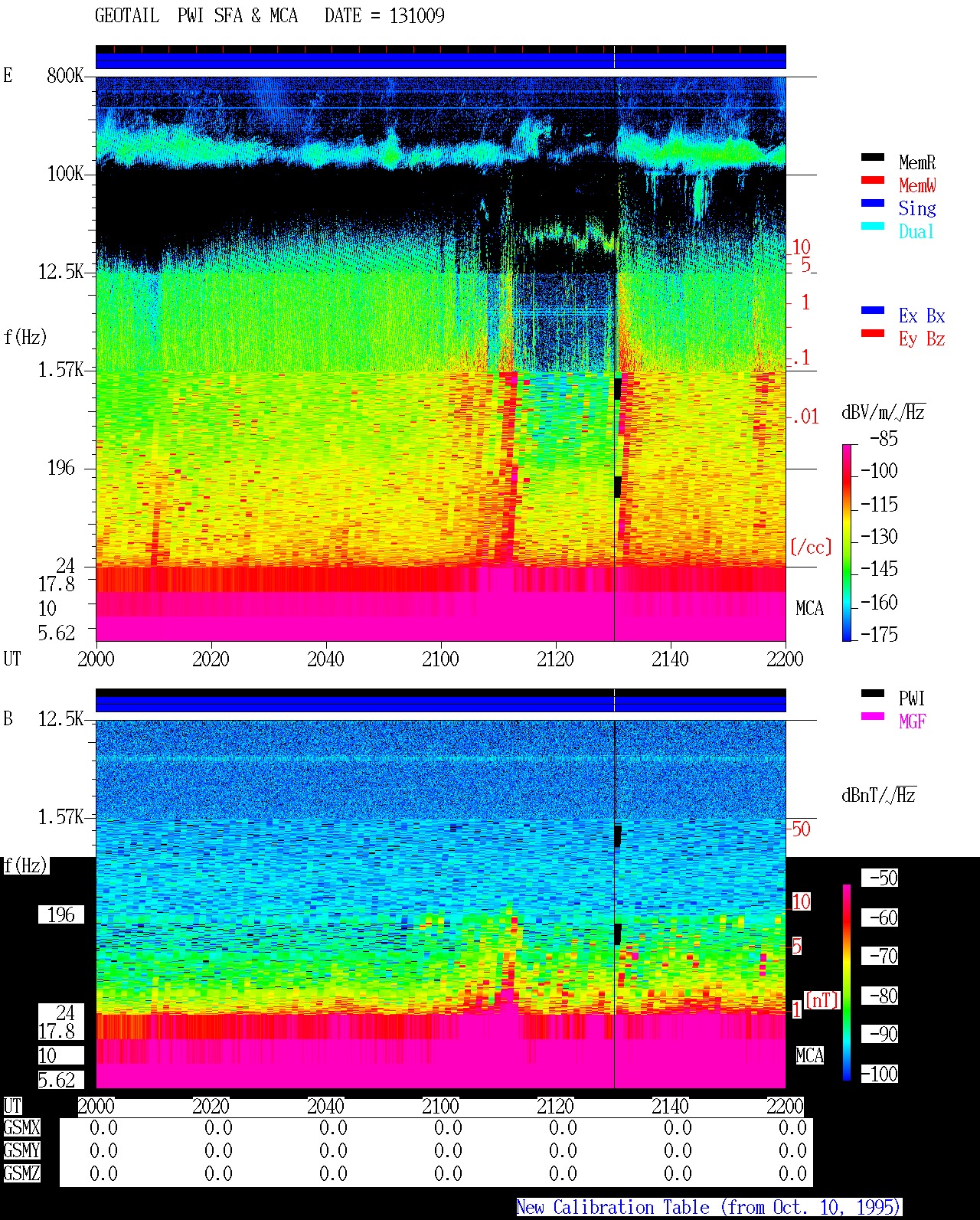The image size is (980, 1220).
Task: Click the blue Sing legend swatch
Action: point(873,203)
